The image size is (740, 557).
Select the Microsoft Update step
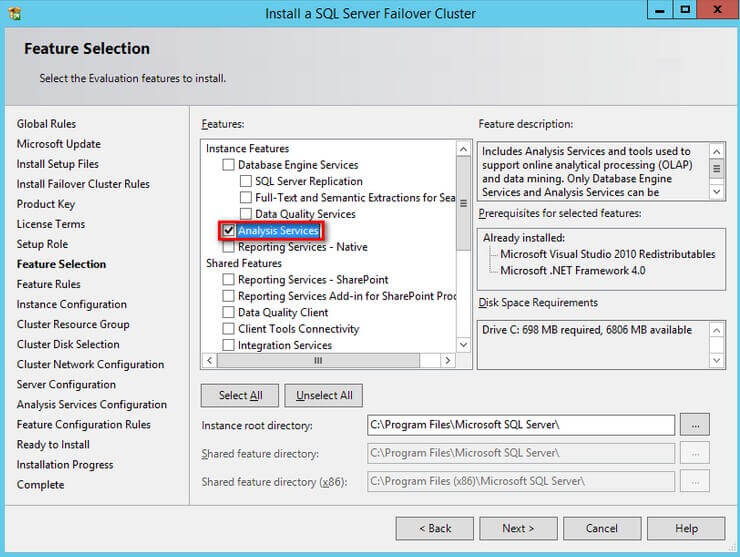point(59,144)
